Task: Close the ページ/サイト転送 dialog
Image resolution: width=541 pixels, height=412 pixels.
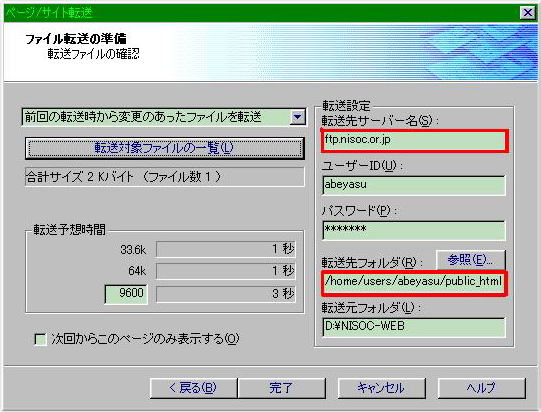Action: coord(528,13)
